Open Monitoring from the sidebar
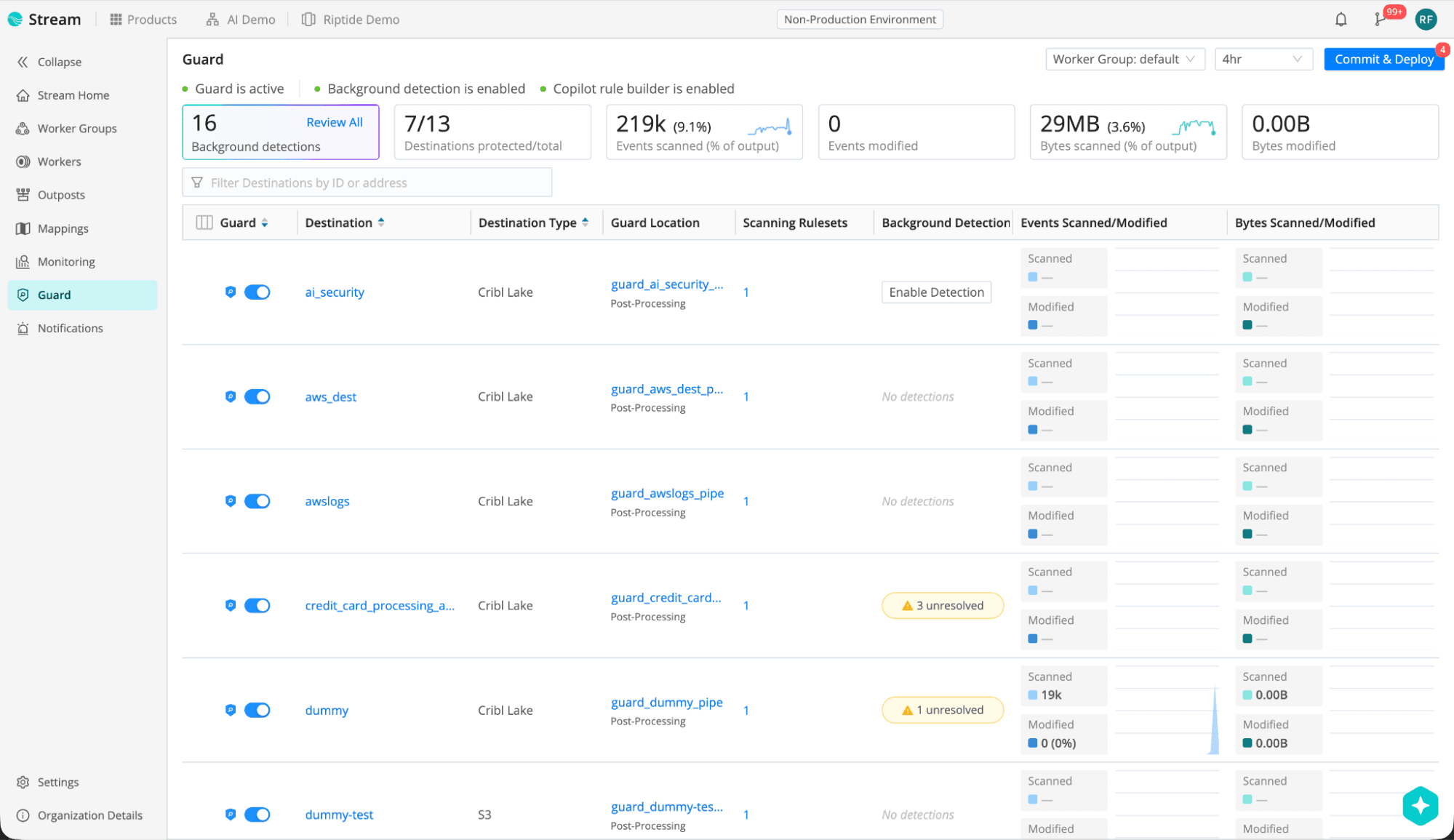Viewport: 1454px width, 840px height. [66, 261]
